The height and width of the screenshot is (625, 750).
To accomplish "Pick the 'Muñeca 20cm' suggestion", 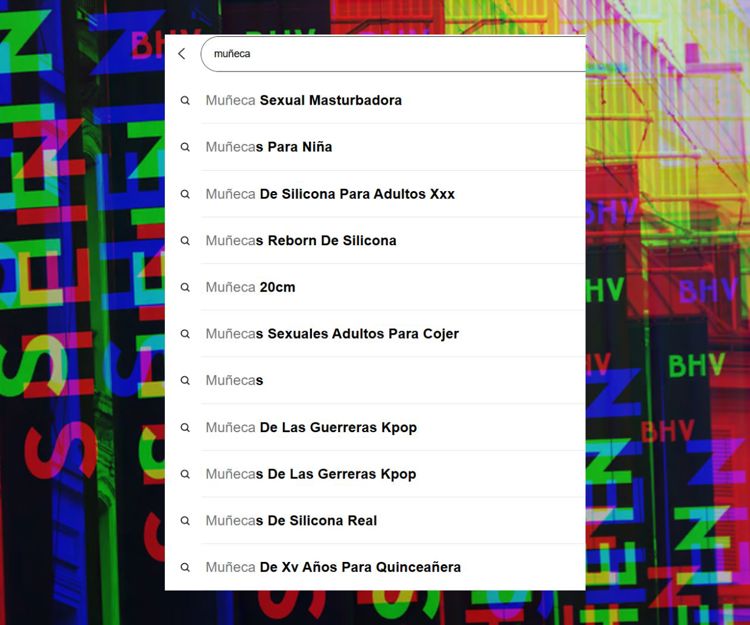I will [x=250, y=287].
